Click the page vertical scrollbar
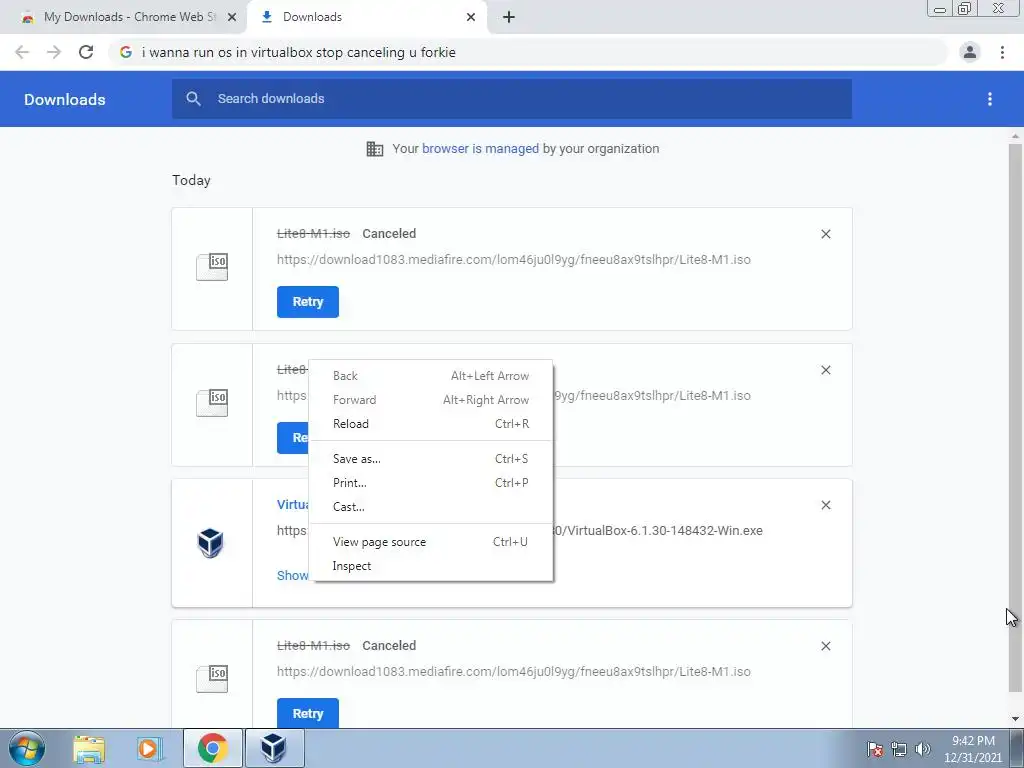Screen dimensions: 1024x768 [1015, 418]
